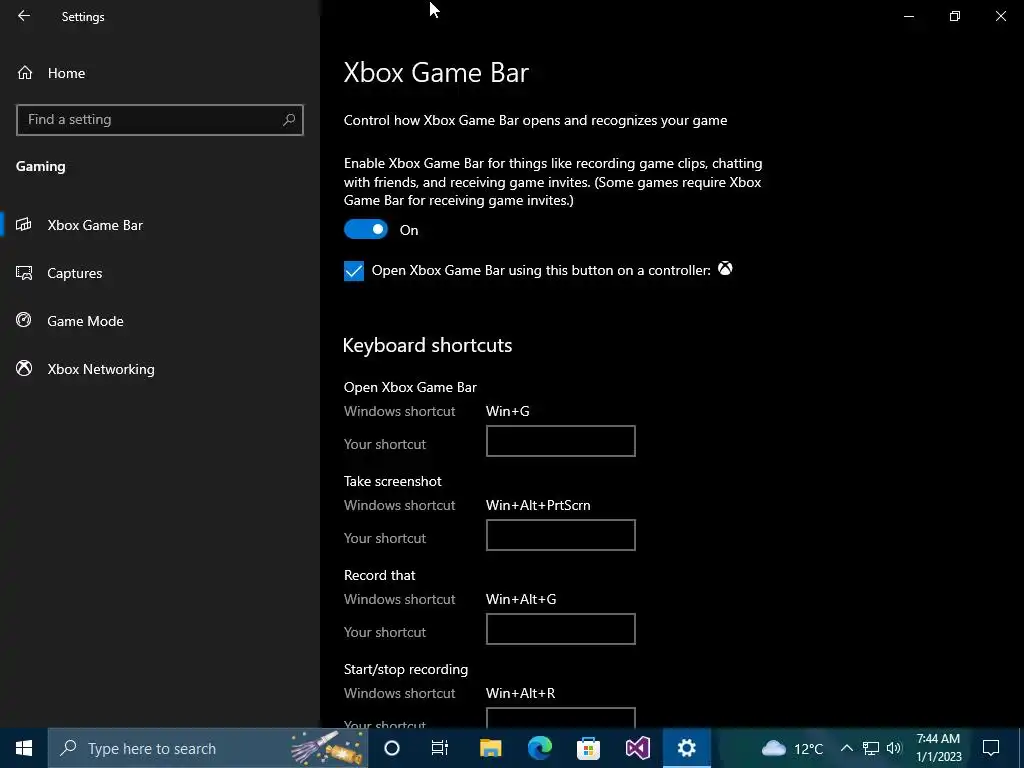Launch Microsoft Edge from taskbar
This screenshot has height=768, width=1024.
tap(539, 748)
